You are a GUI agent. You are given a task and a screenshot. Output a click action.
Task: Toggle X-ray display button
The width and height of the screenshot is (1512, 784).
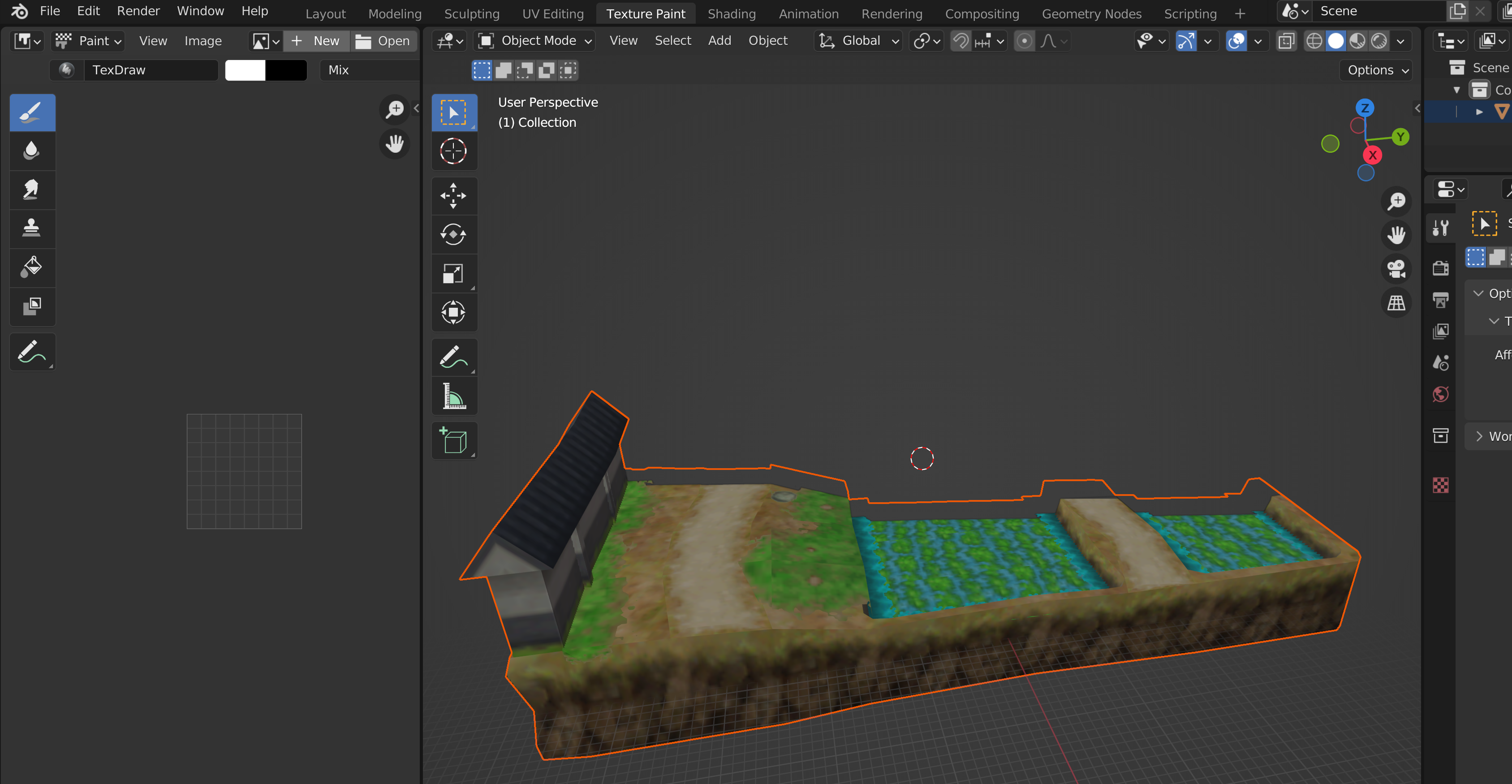[x=1286, y=41]
